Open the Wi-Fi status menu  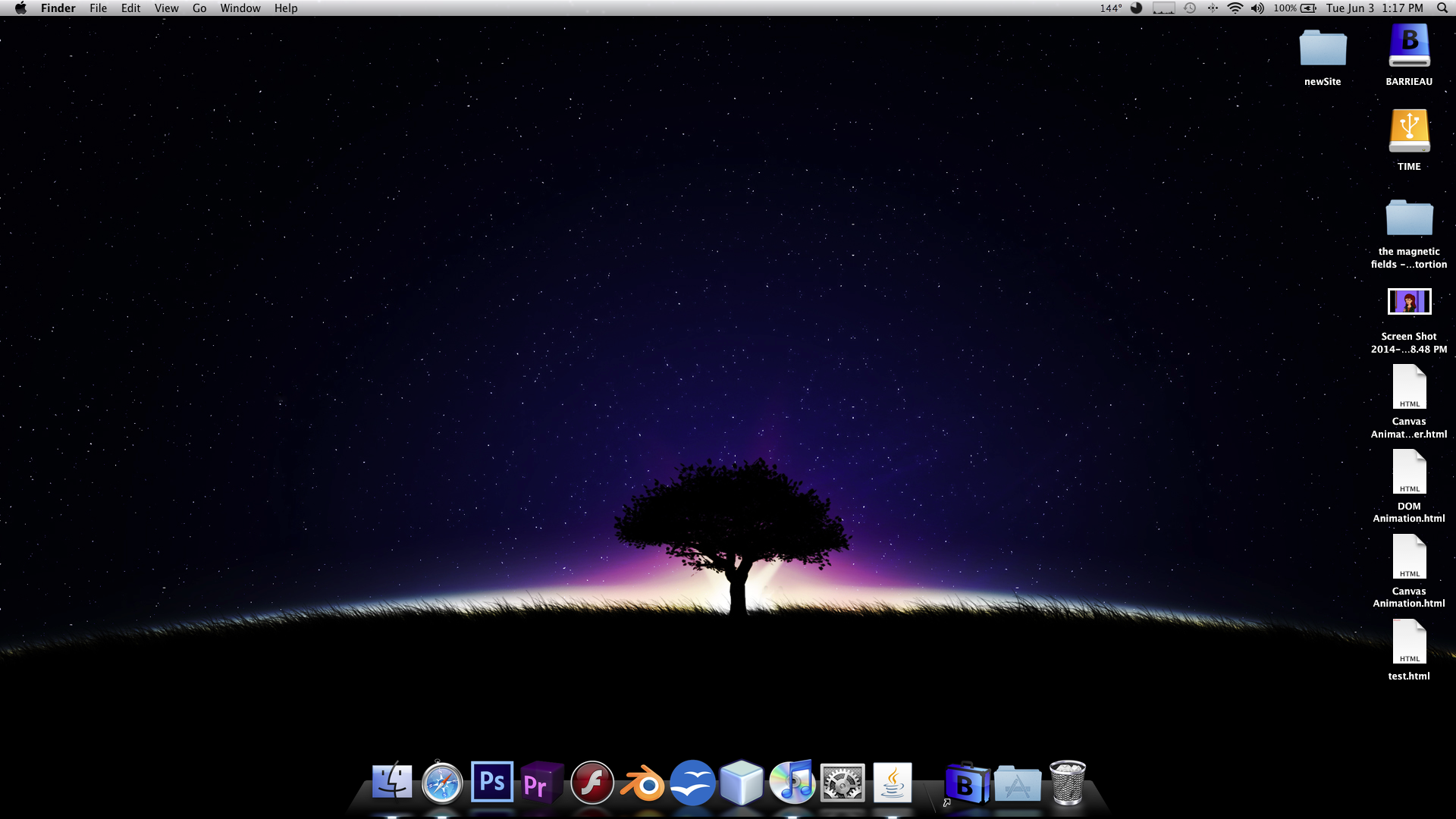(x=1235, y=8)
